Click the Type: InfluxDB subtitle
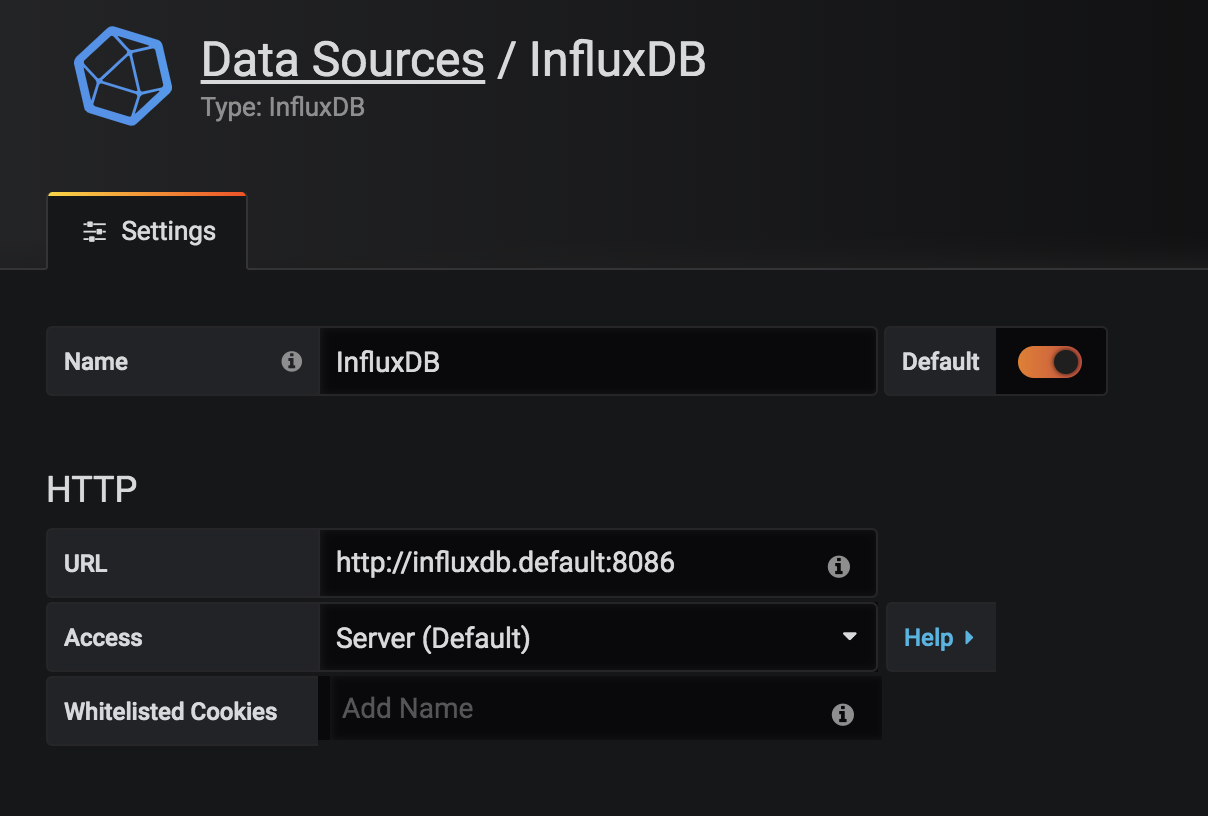1208x816 pixels. tap(282, 107)
